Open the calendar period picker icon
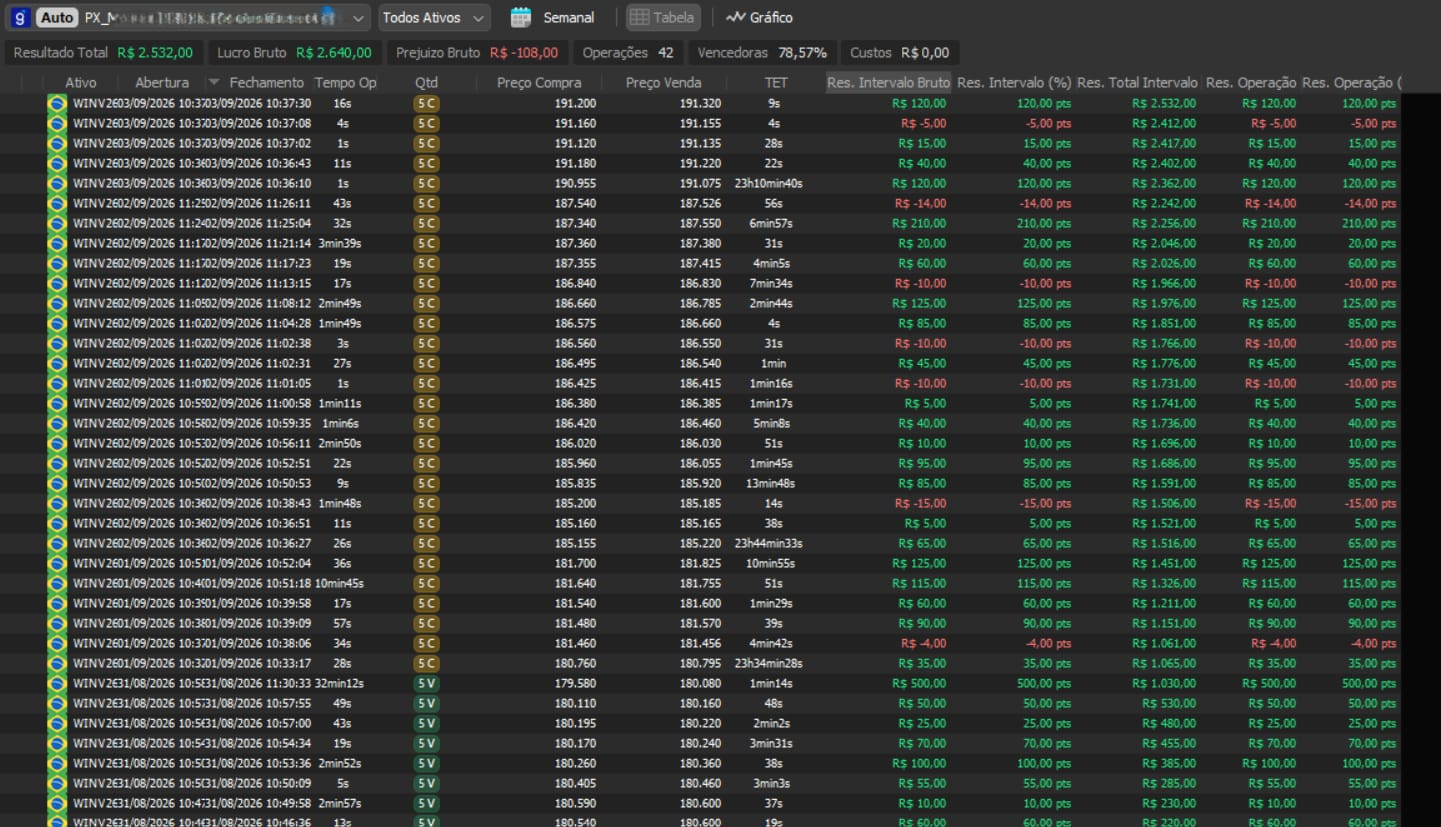 (520, 17)
